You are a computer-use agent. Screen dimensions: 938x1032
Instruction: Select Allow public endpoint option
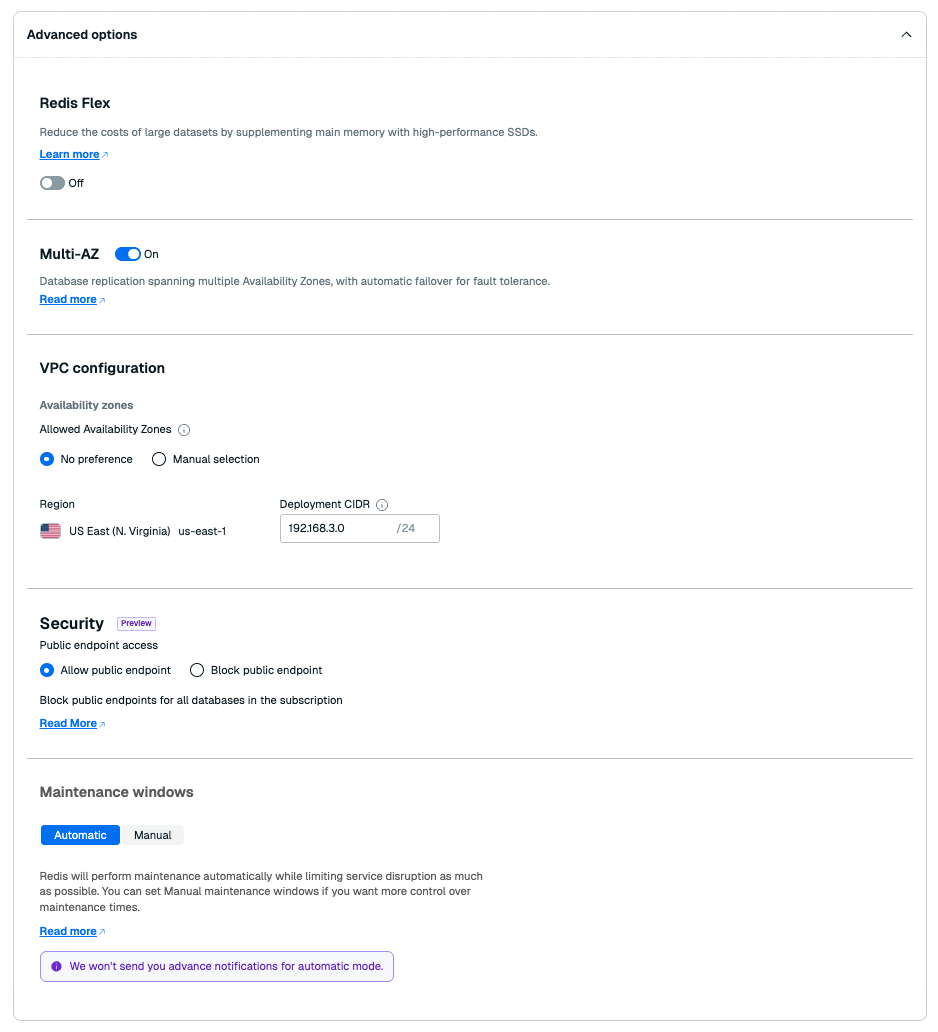[x=47, y=670]
